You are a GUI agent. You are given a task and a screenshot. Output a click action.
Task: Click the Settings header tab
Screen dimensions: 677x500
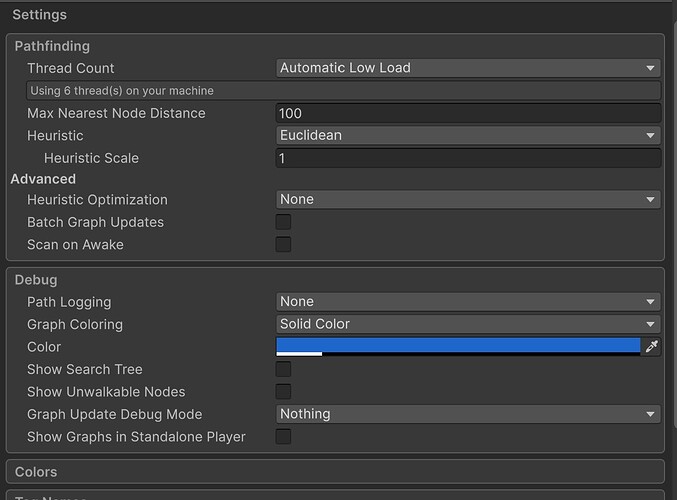point(39,15)
